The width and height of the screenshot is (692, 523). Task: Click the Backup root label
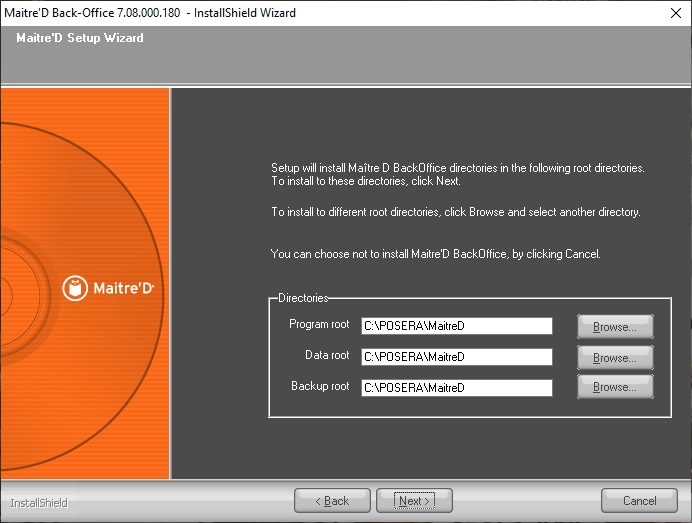(320, 386)
